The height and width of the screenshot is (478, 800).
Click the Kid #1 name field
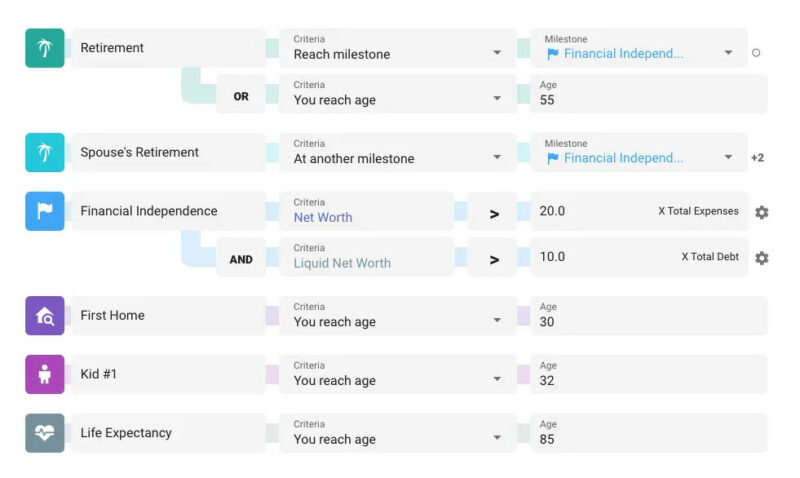[x=167, y=374]
